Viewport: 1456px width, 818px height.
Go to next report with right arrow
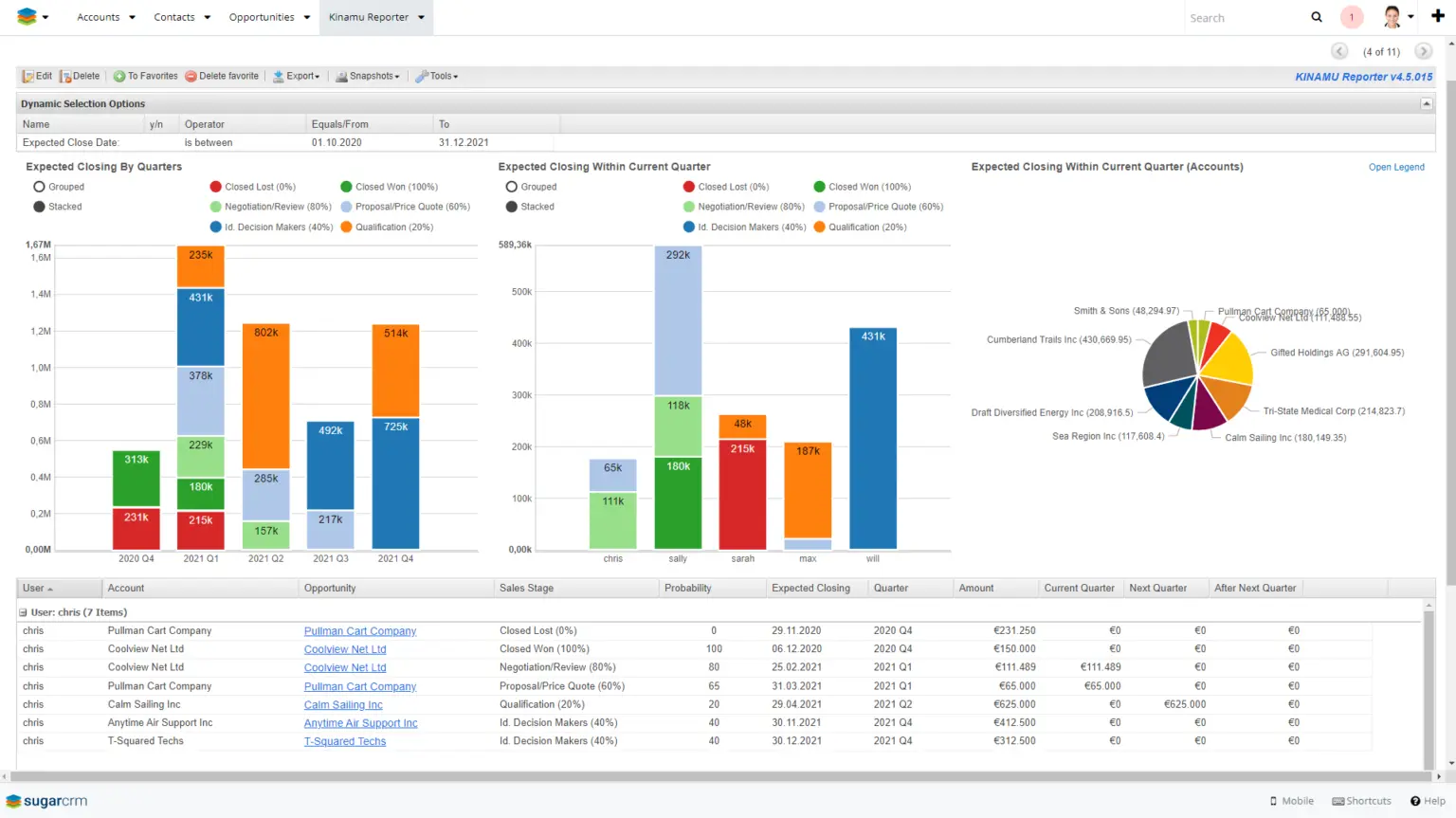coord(1423,51)
